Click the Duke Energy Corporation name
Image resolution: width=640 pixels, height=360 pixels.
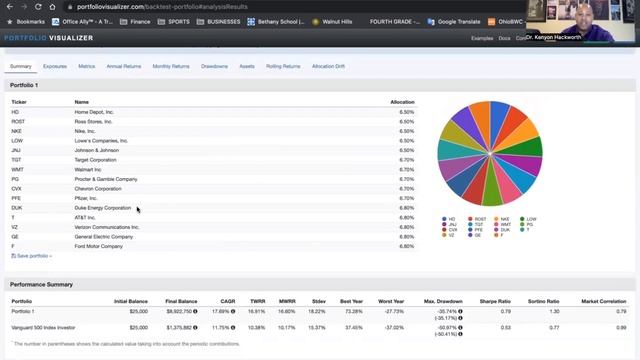(x=102, y=208)
